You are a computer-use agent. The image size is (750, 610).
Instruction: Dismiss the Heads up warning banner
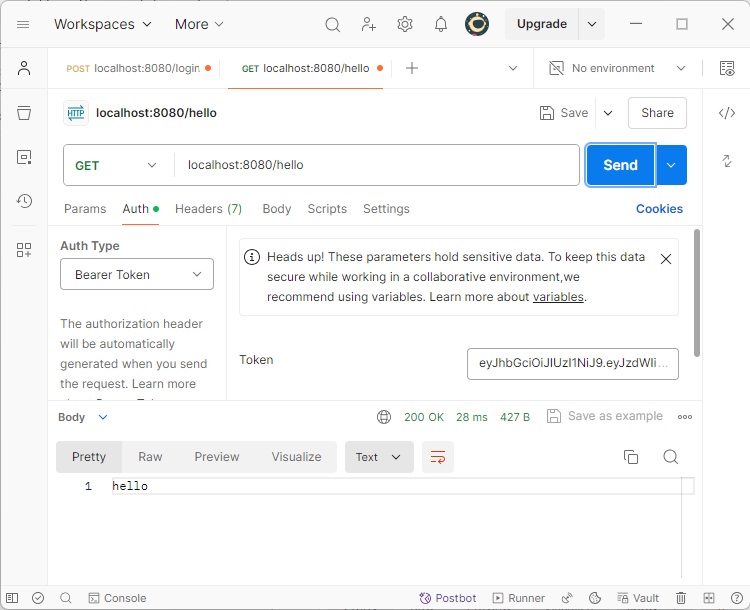pos(666,259)
